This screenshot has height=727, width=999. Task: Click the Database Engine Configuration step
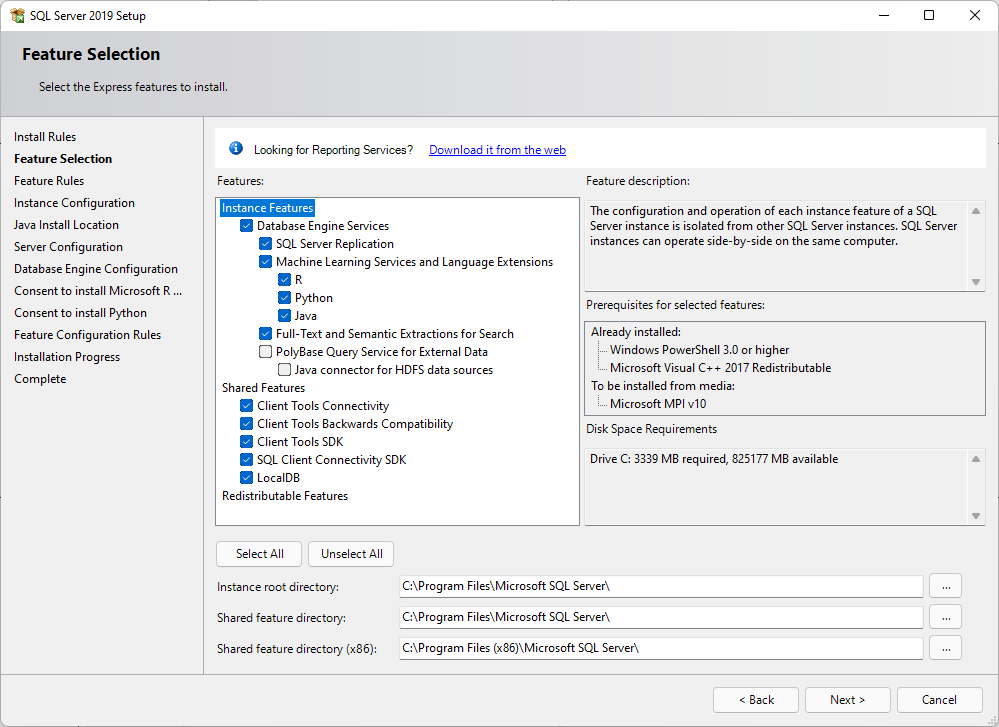(x=96, y=269)
